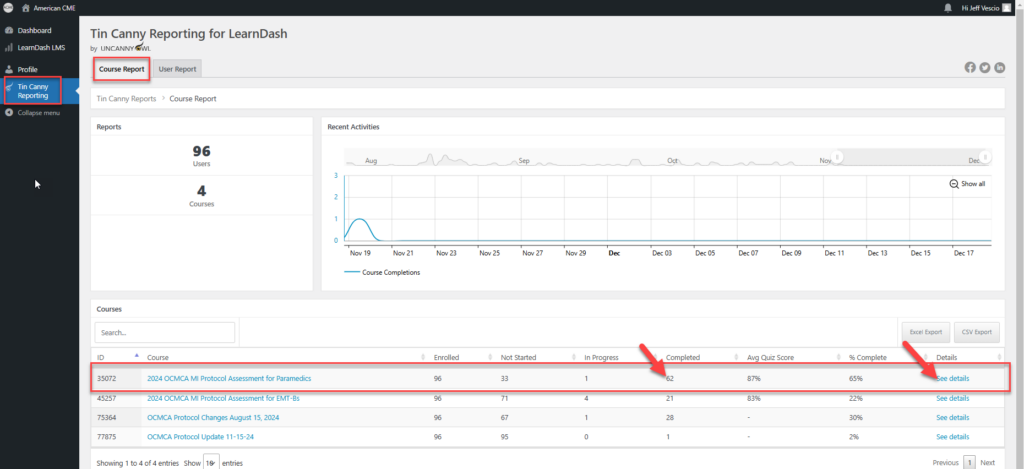Select the Tin Canny Reporting sidebar icon

coord(8,87)
